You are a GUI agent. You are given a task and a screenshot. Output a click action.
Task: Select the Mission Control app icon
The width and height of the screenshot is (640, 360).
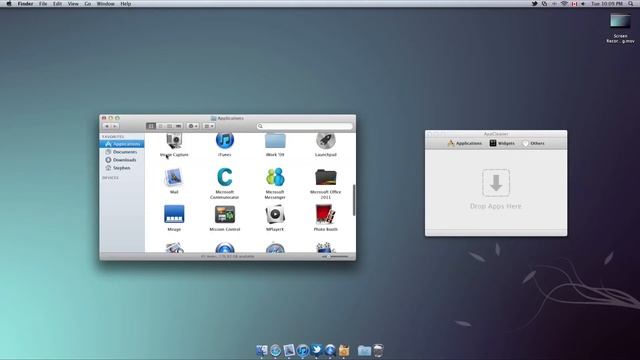pos(224,214)
